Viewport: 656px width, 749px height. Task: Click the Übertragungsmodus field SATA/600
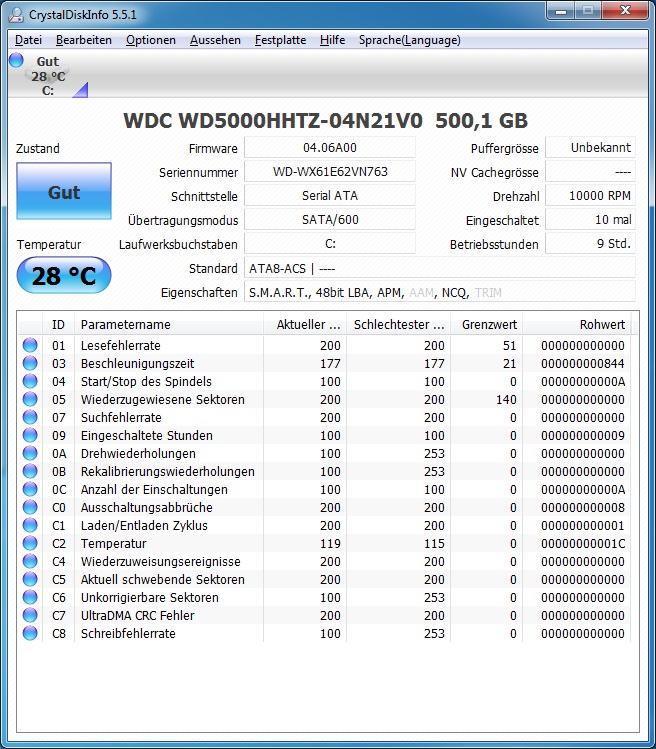330,220
